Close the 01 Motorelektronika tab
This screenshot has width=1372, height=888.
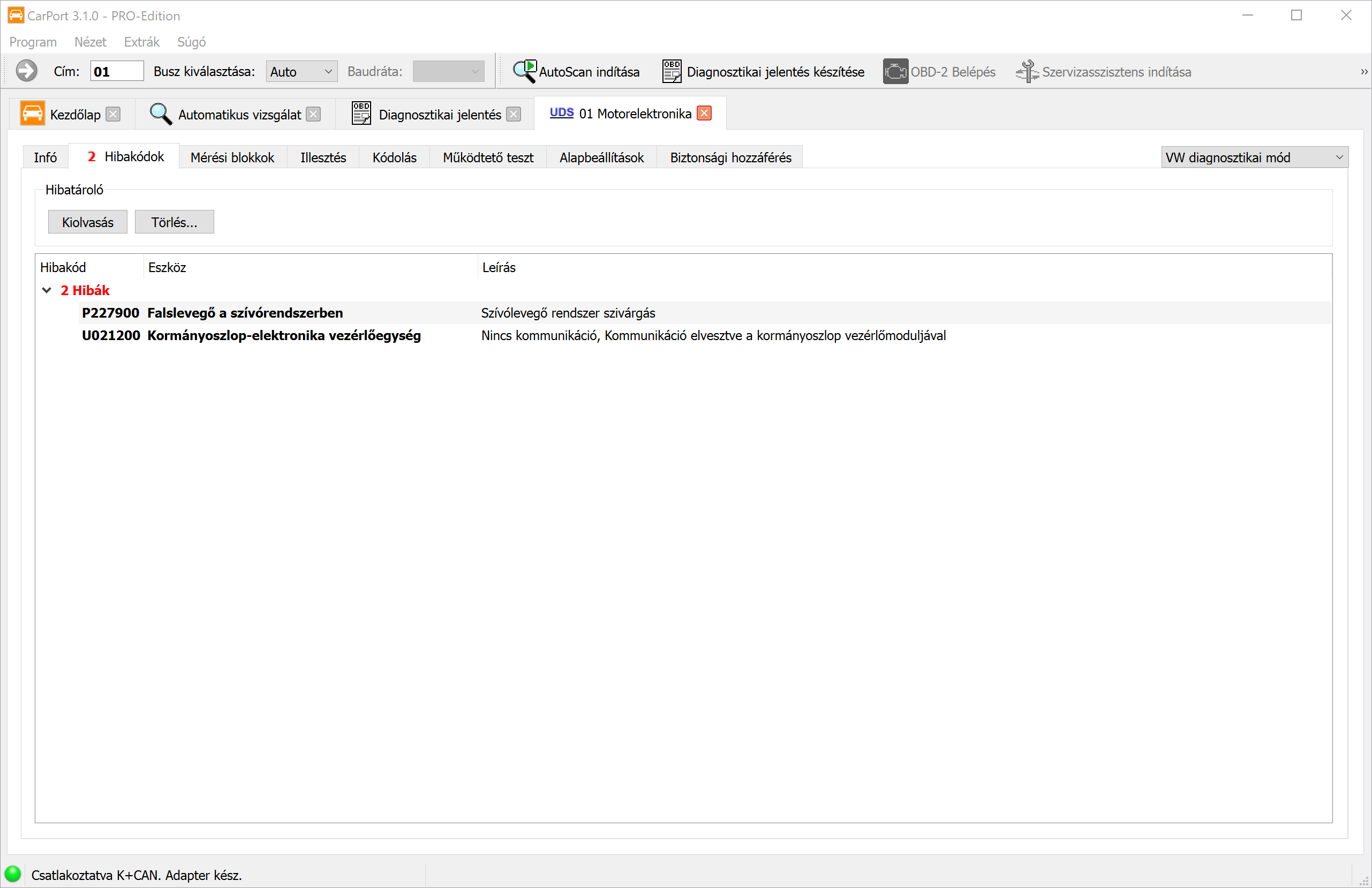pos(704,113)
